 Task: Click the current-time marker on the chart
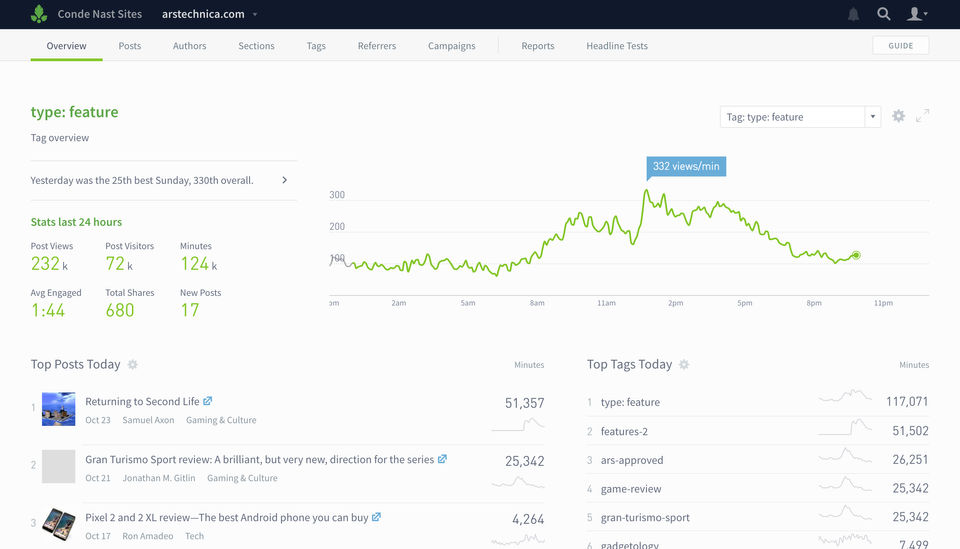pyautogui.click(x=856, y=255)
